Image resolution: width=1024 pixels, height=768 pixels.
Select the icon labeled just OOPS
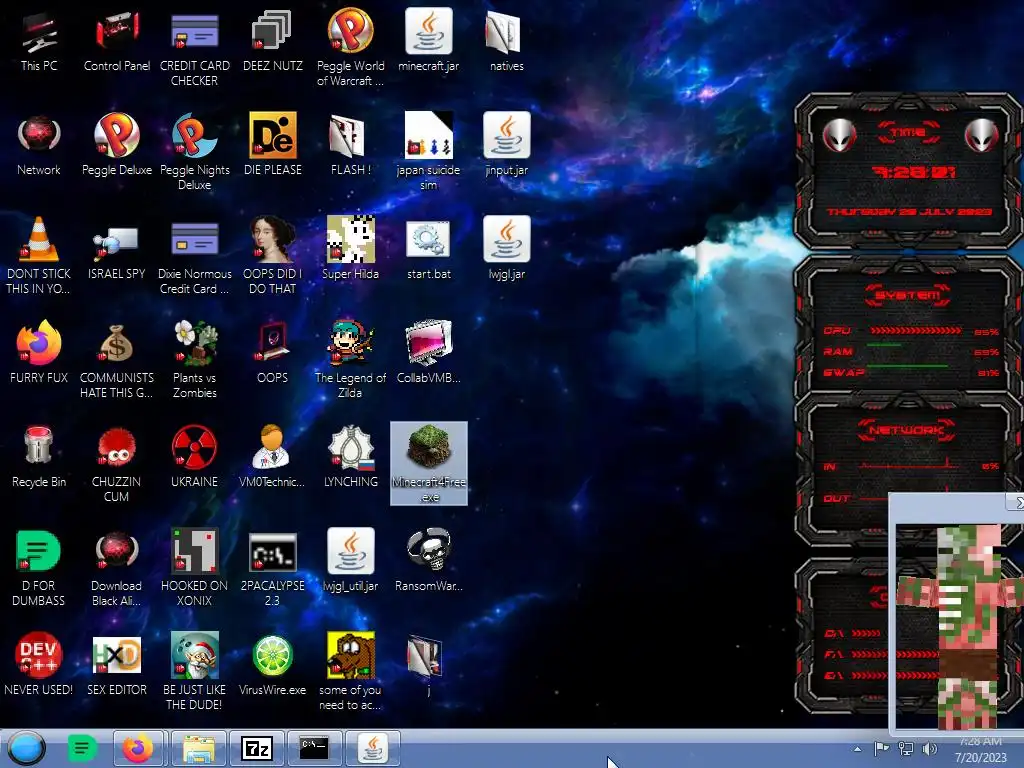point(272,343)
